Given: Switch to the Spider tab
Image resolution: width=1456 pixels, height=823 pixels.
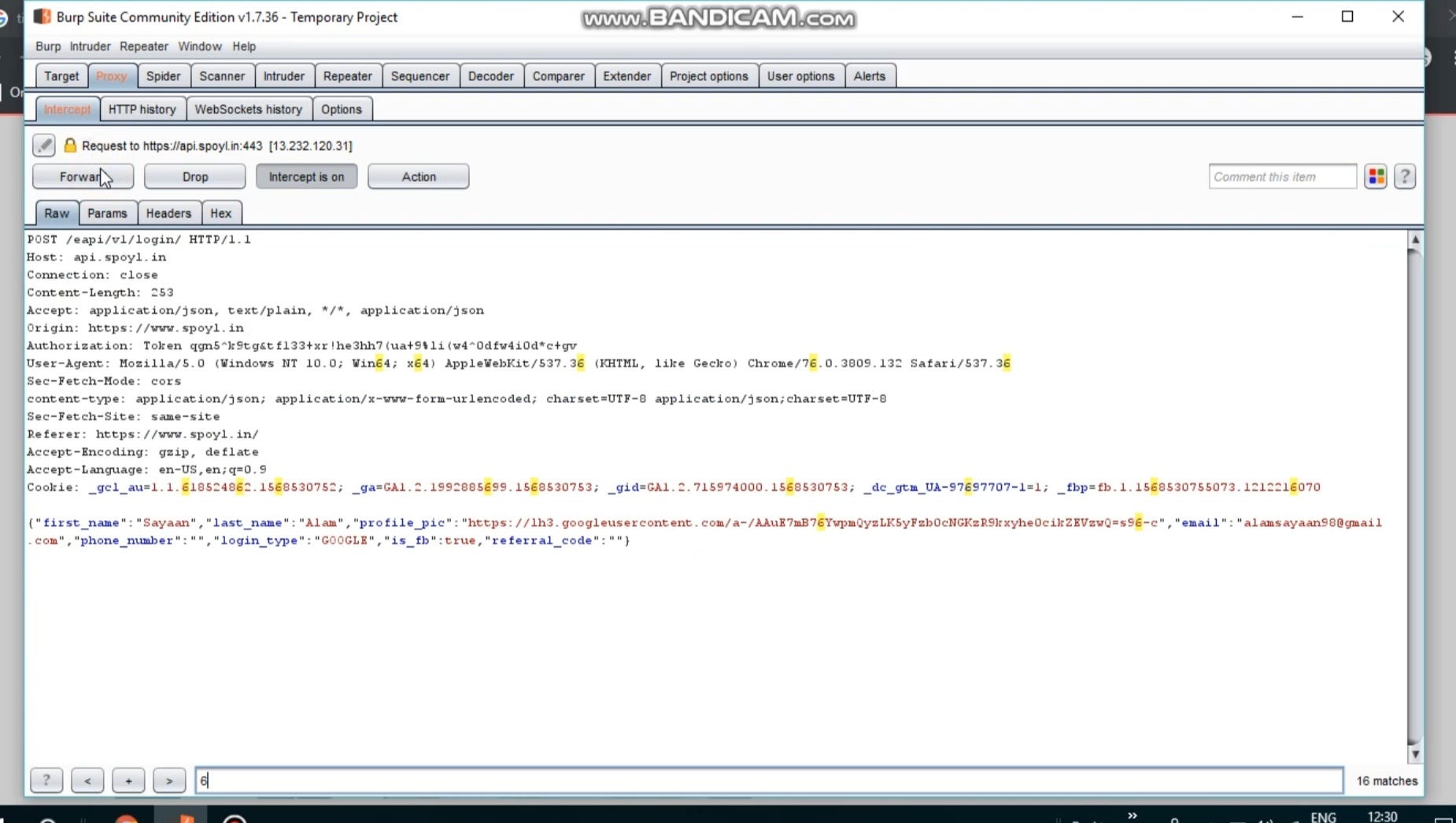Looking at the screenshot, I should coord(164,76).
